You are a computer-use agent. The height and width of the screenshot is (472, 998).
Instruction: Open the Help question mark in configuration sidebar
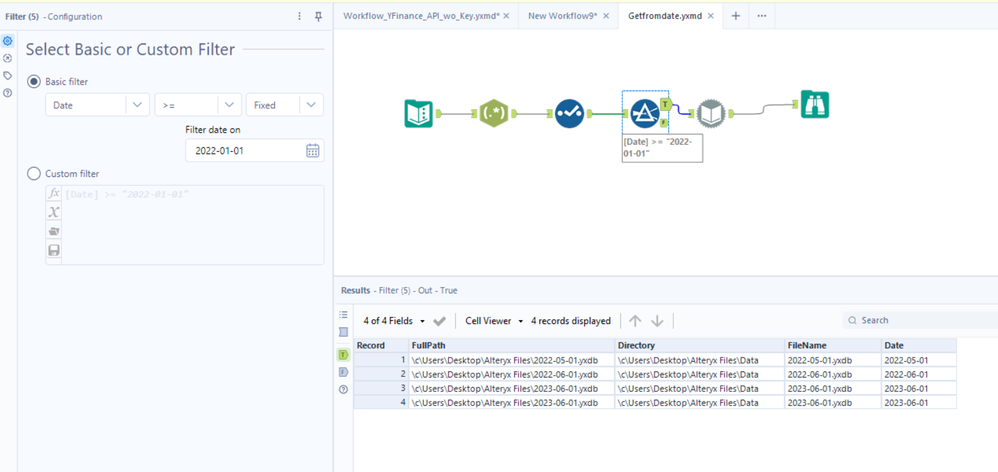click(x=8, y=93)
